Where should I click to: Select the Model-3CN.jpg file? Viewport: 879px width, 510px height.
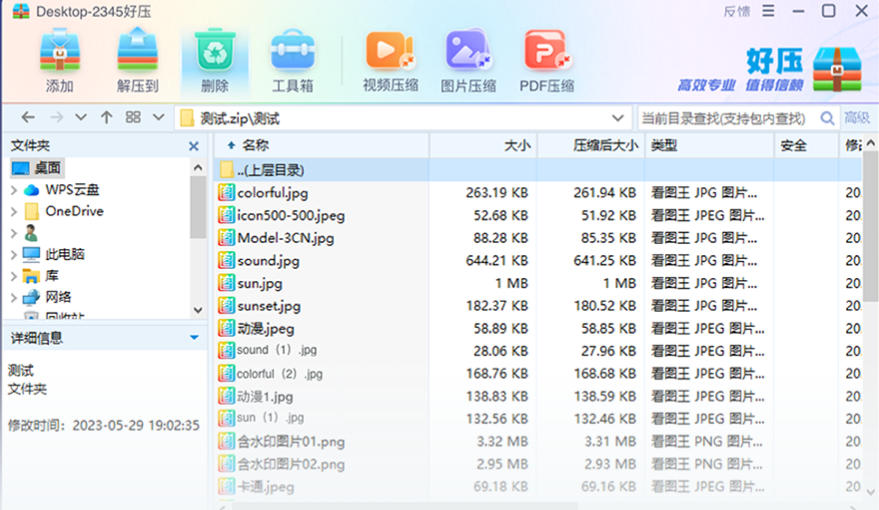pos(285,238)
